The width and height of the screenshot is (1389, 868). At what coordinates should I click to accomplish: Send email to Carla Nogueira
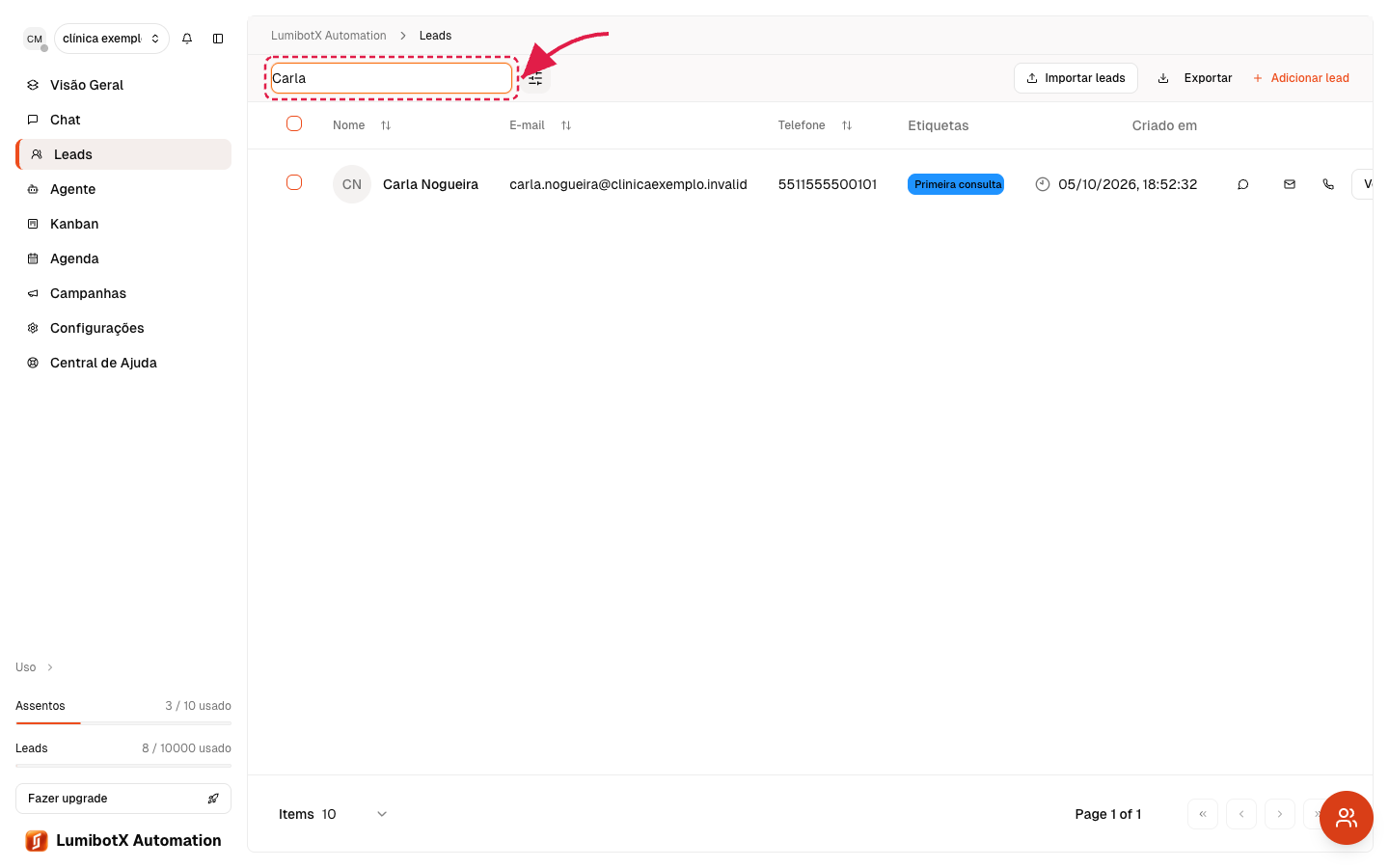click(1290, 184)
